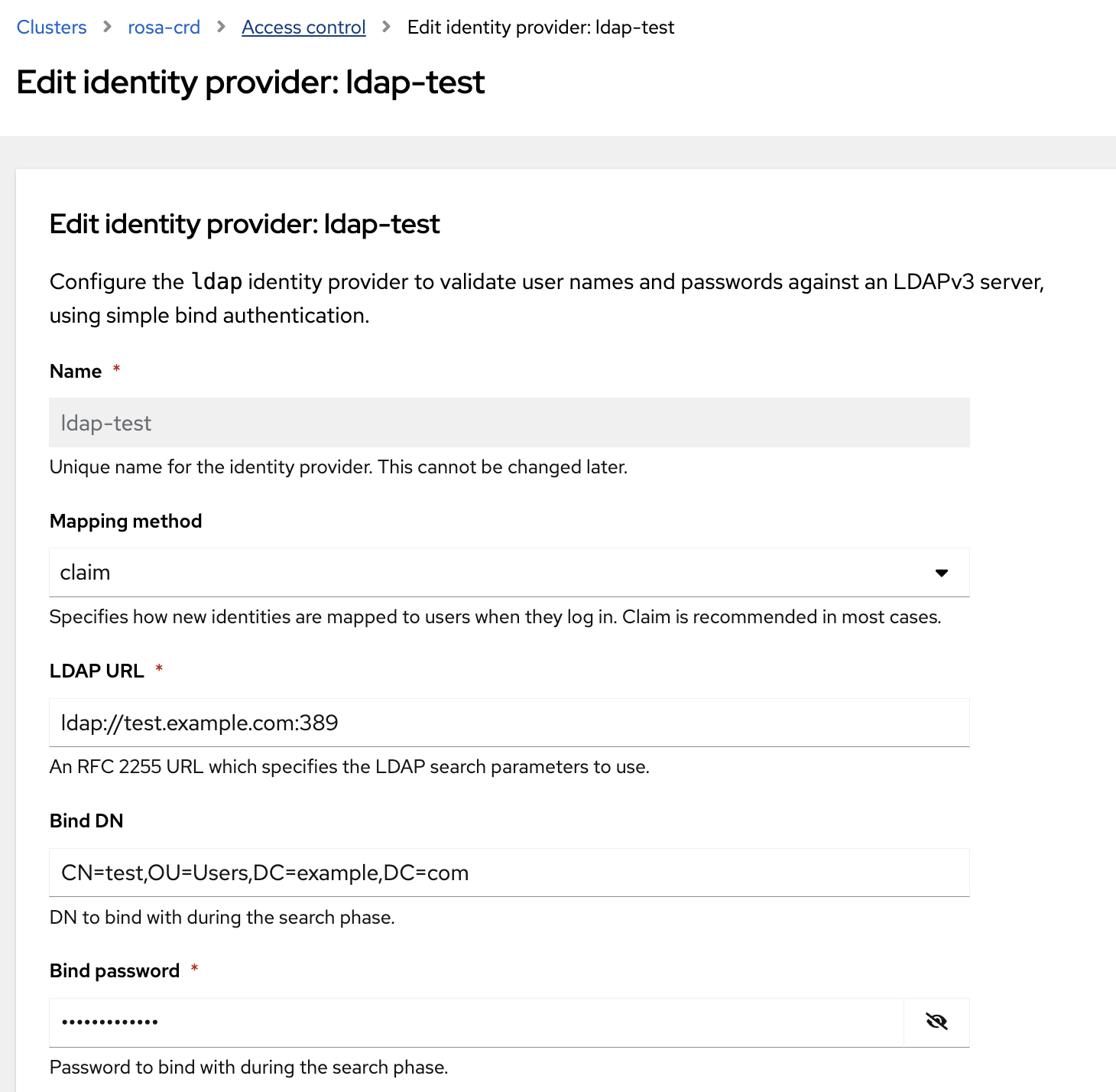Click the red asterisk next to Name

pos(116,369)
